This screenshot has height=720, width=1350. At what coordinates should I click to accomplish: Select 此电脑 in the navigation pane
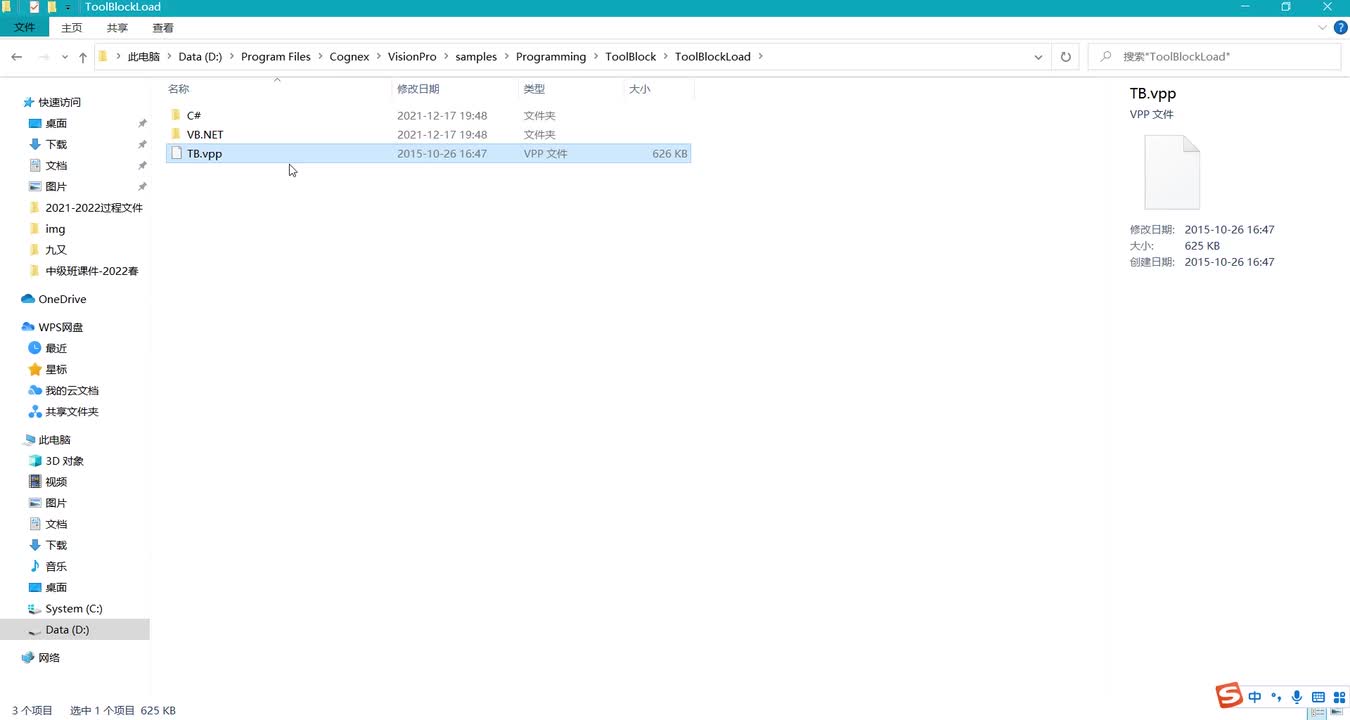pyautogui.click(x=54, y=440)
